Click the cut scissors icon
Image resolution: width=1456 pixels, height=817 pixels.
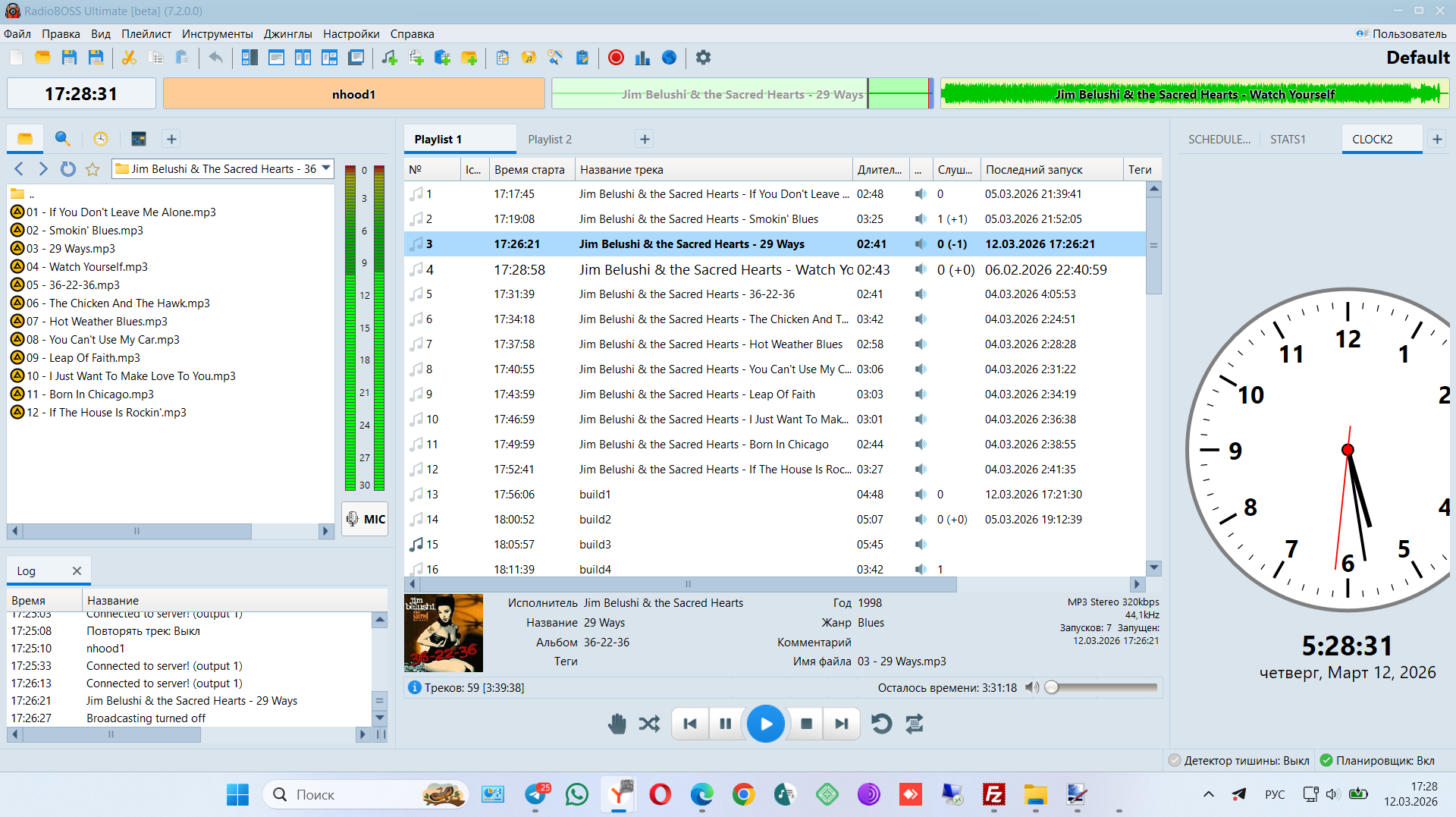pos(129,58)
